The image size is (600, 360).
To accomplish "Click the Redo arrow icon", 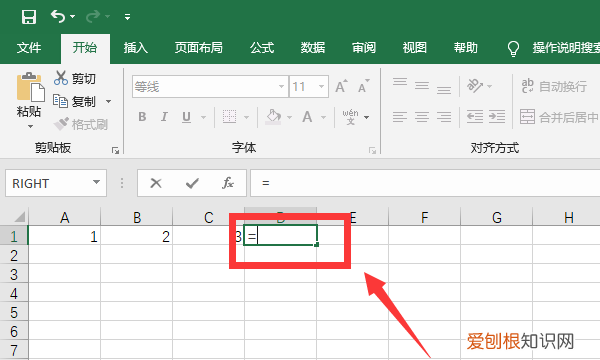I will coord(93,16).
